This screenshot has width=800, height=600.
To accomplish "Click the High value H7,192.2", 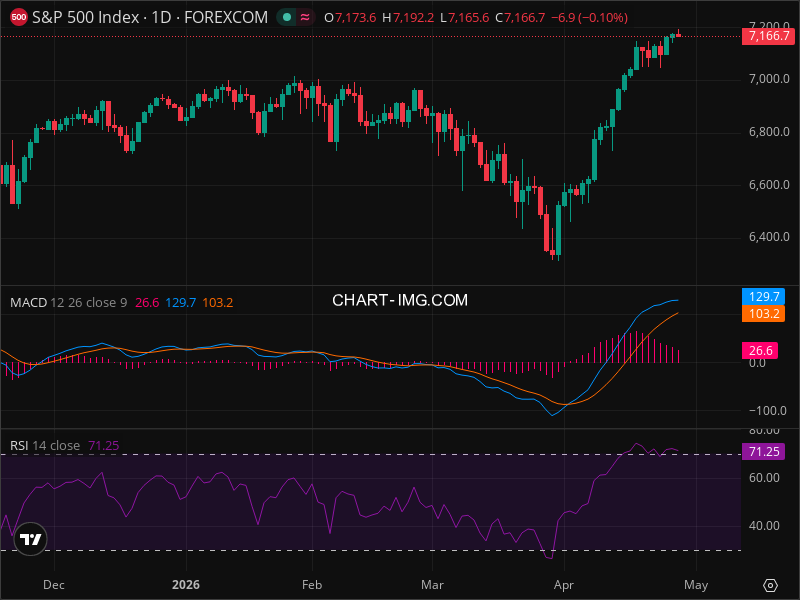I will click(408, 18).
